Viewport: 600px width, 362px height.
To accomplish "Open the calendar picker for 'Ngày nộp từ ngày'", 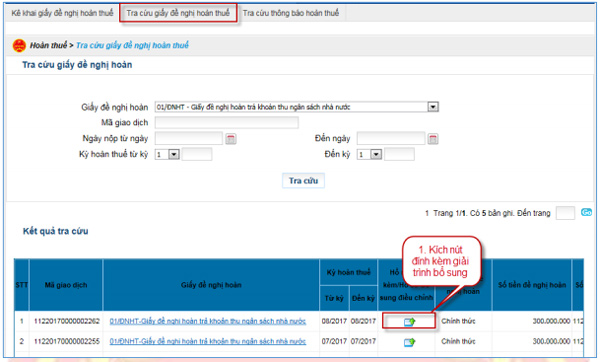I will 230,139.
